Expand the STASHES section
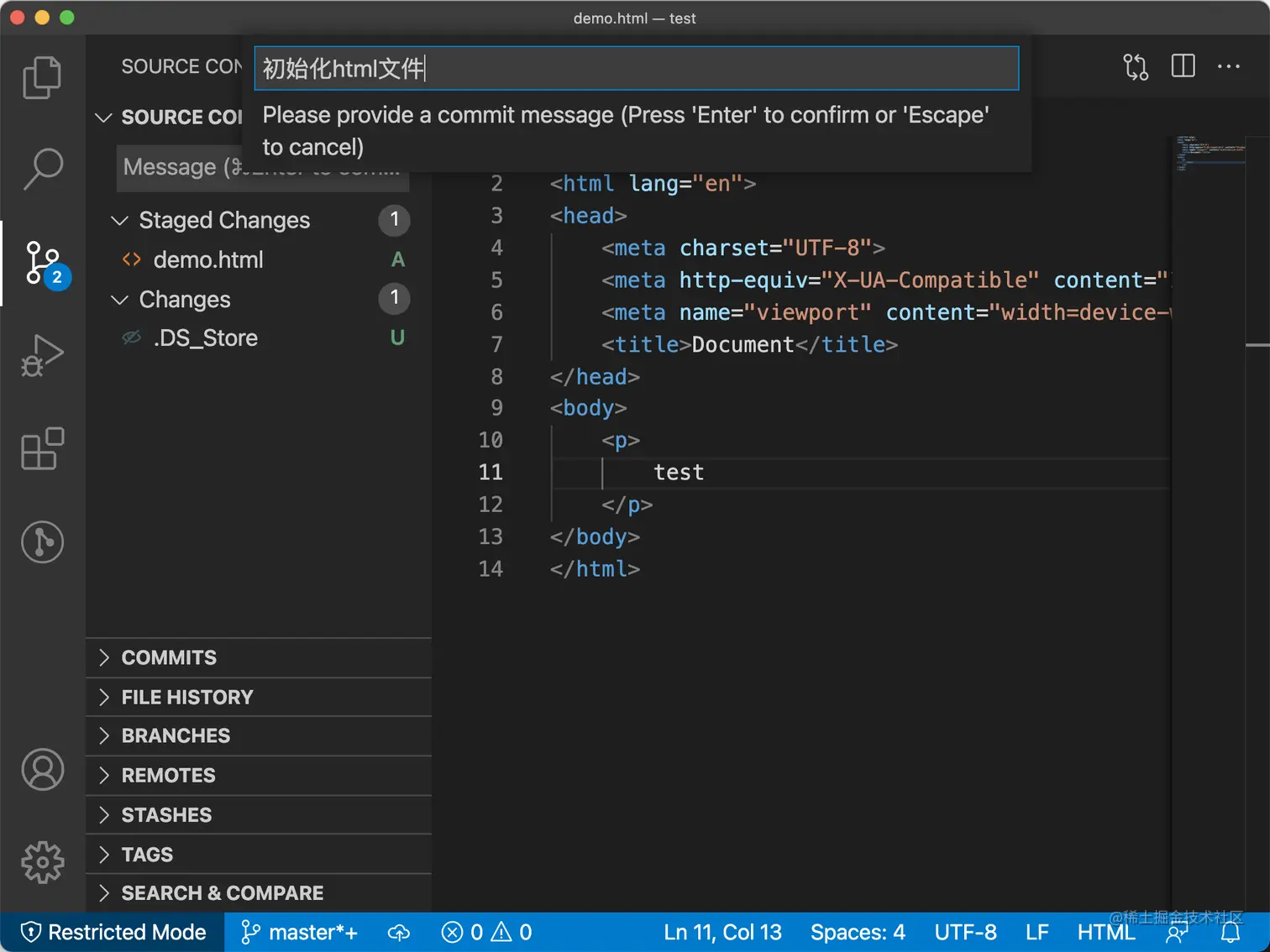This screenshot has height=952, width=1270. (259, 814)
